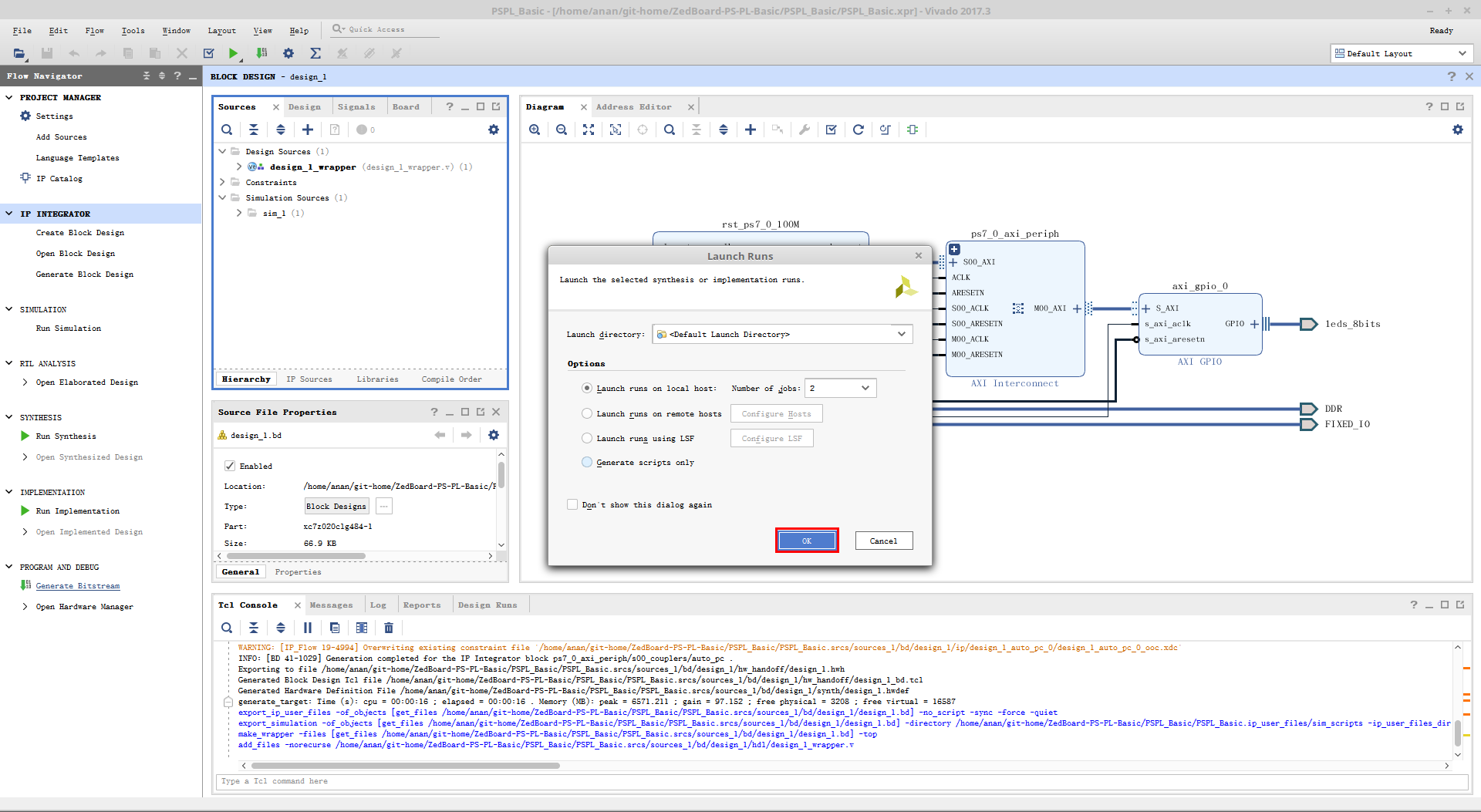
Task: Click the Source File Properties horizontal scrollbar
Action: [295, 555]
